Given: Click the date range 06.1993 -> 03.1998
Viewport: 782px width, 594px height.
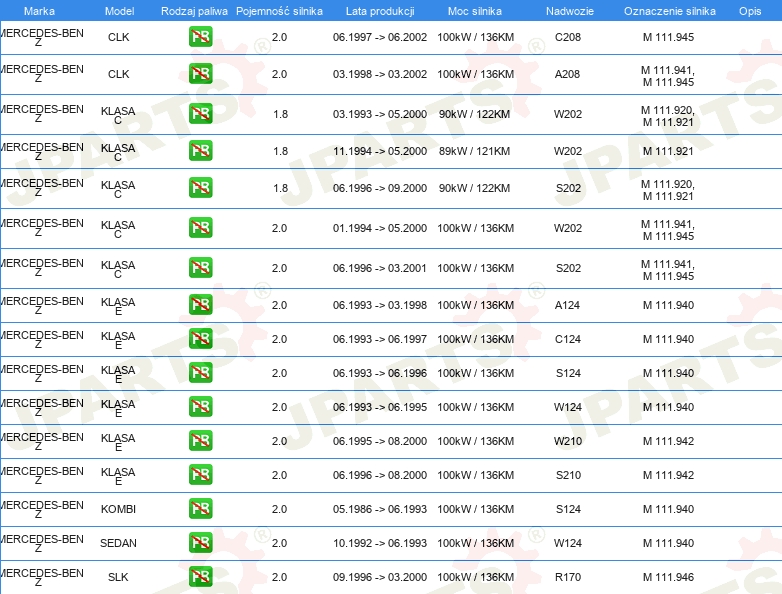Looking at the screenshot, I should coord(380,305).
